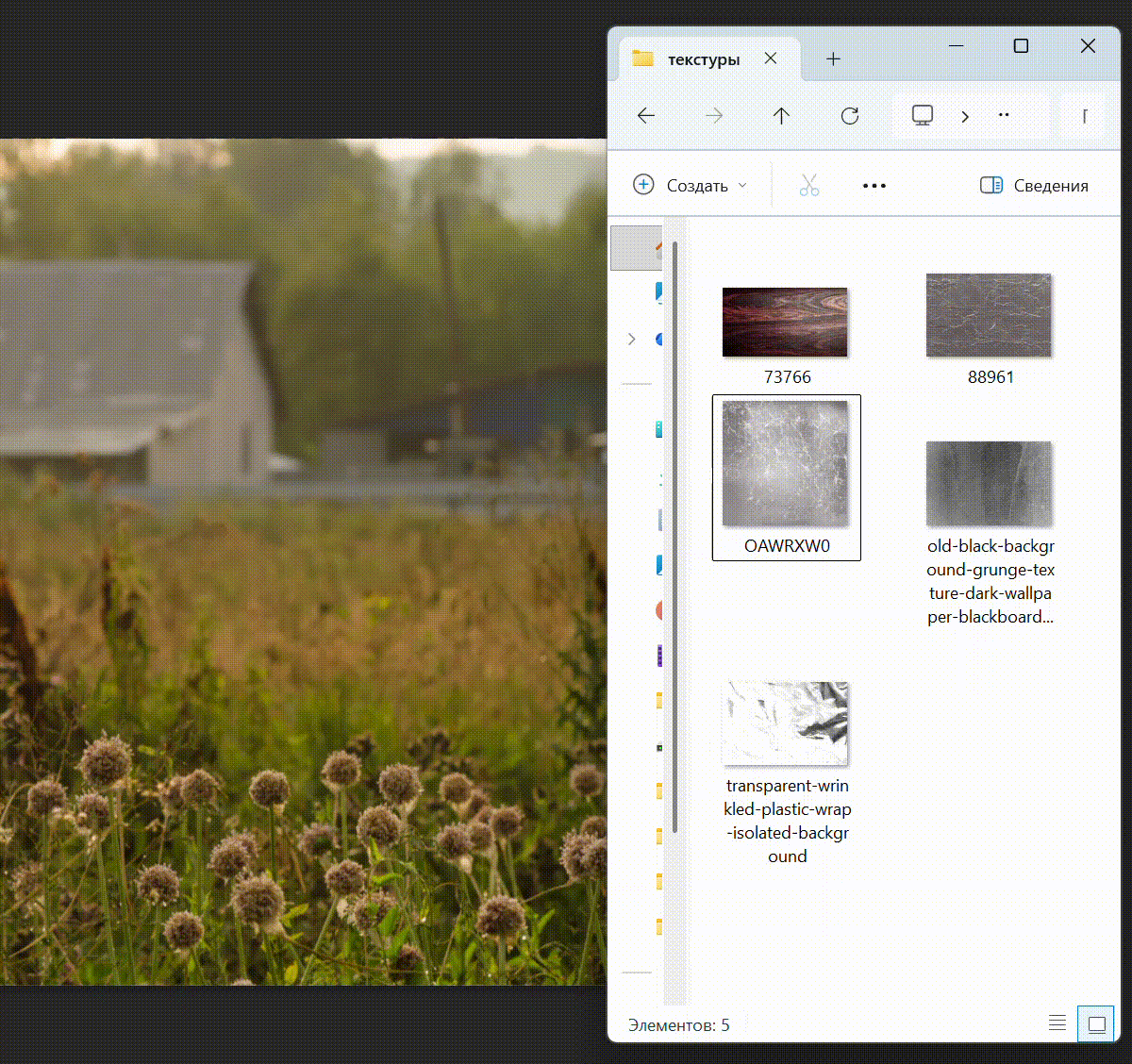Add a new Explorer tab

833,59
